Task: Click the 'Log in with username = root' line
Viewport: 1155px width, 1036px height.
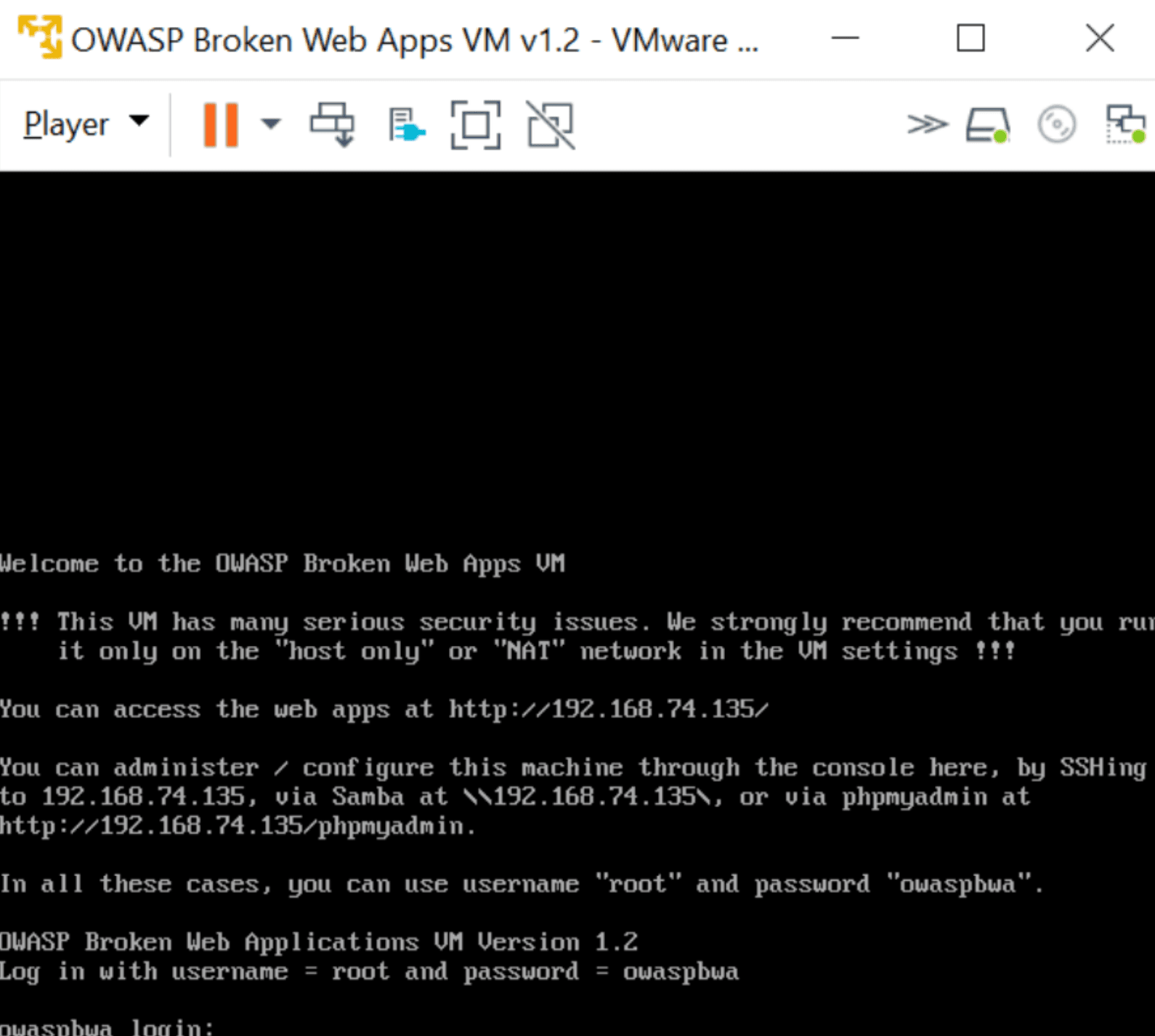Action: [369, 971]
